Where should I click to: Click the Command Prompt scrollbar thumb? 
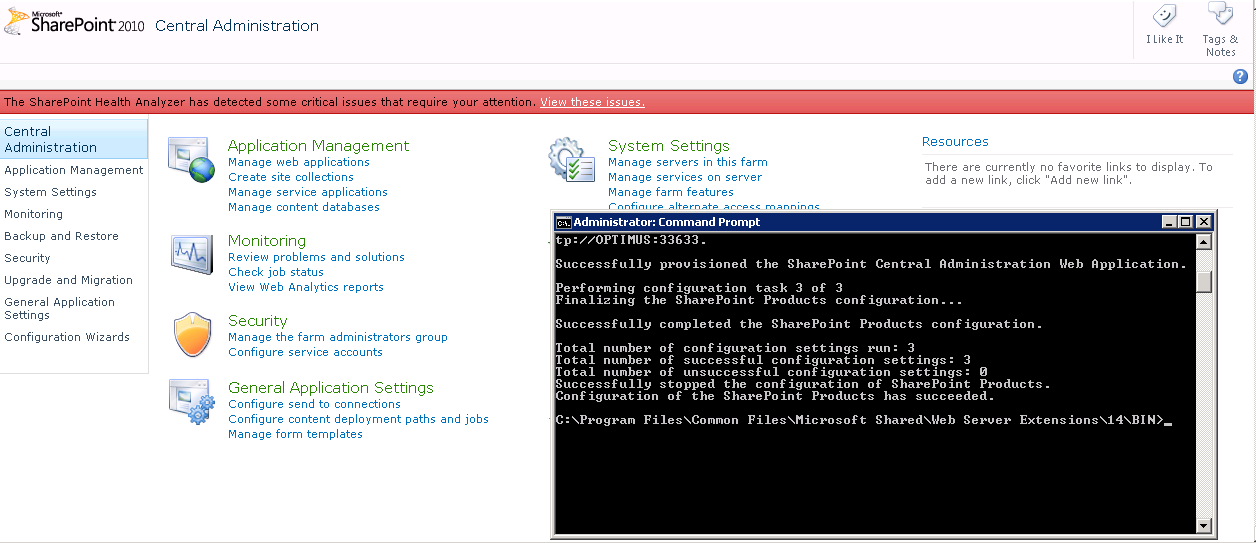[1204, 281]
